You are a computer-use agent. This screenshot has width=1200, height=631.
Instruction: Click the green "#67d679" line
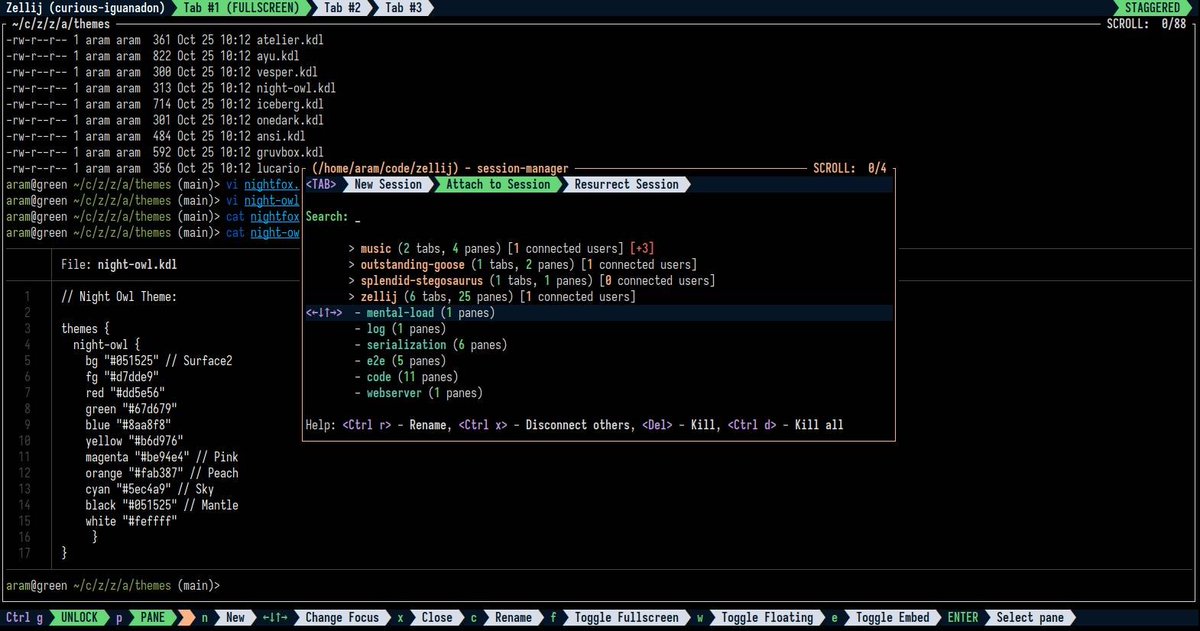tap(131, 409)
